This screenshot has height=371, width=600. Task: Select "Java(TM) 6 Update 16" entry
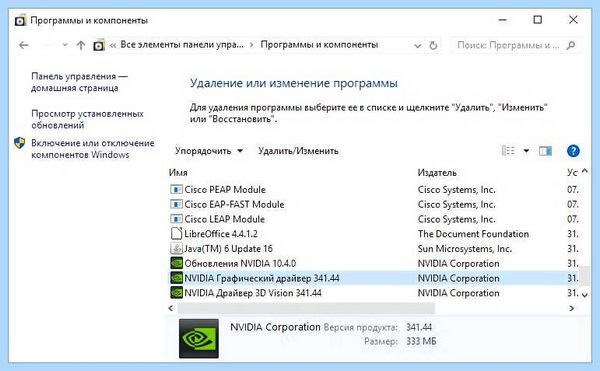pos(228,249)
